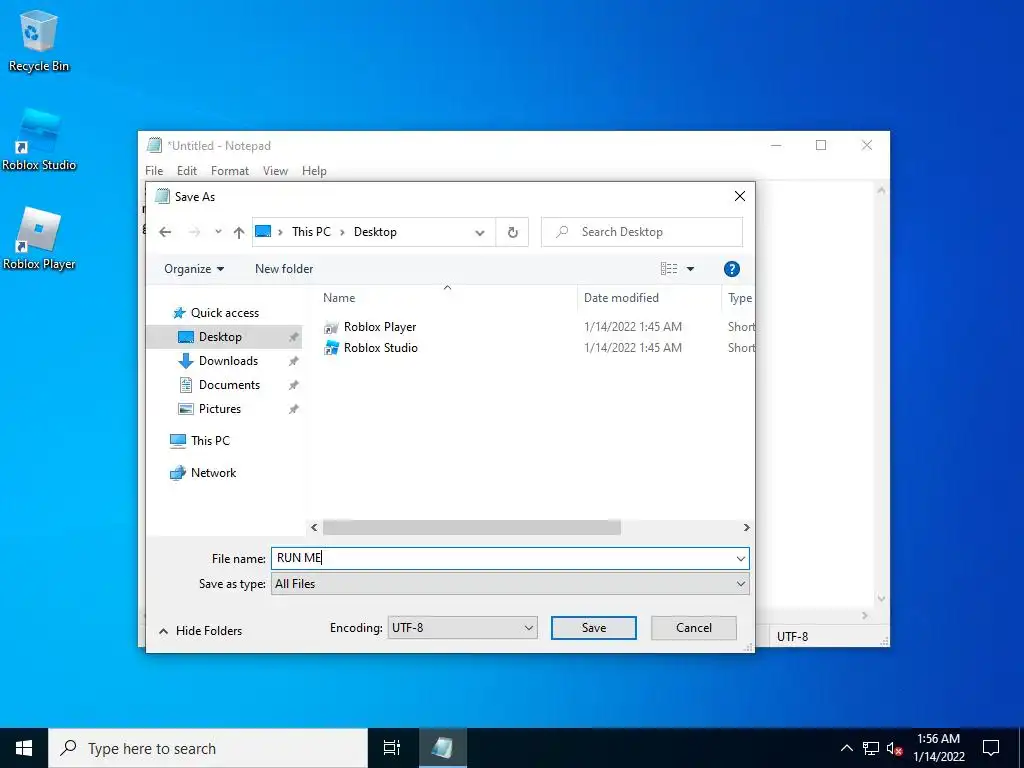Open Notepad Edit menu
The image size is (1024, 768).
point(187,171)
